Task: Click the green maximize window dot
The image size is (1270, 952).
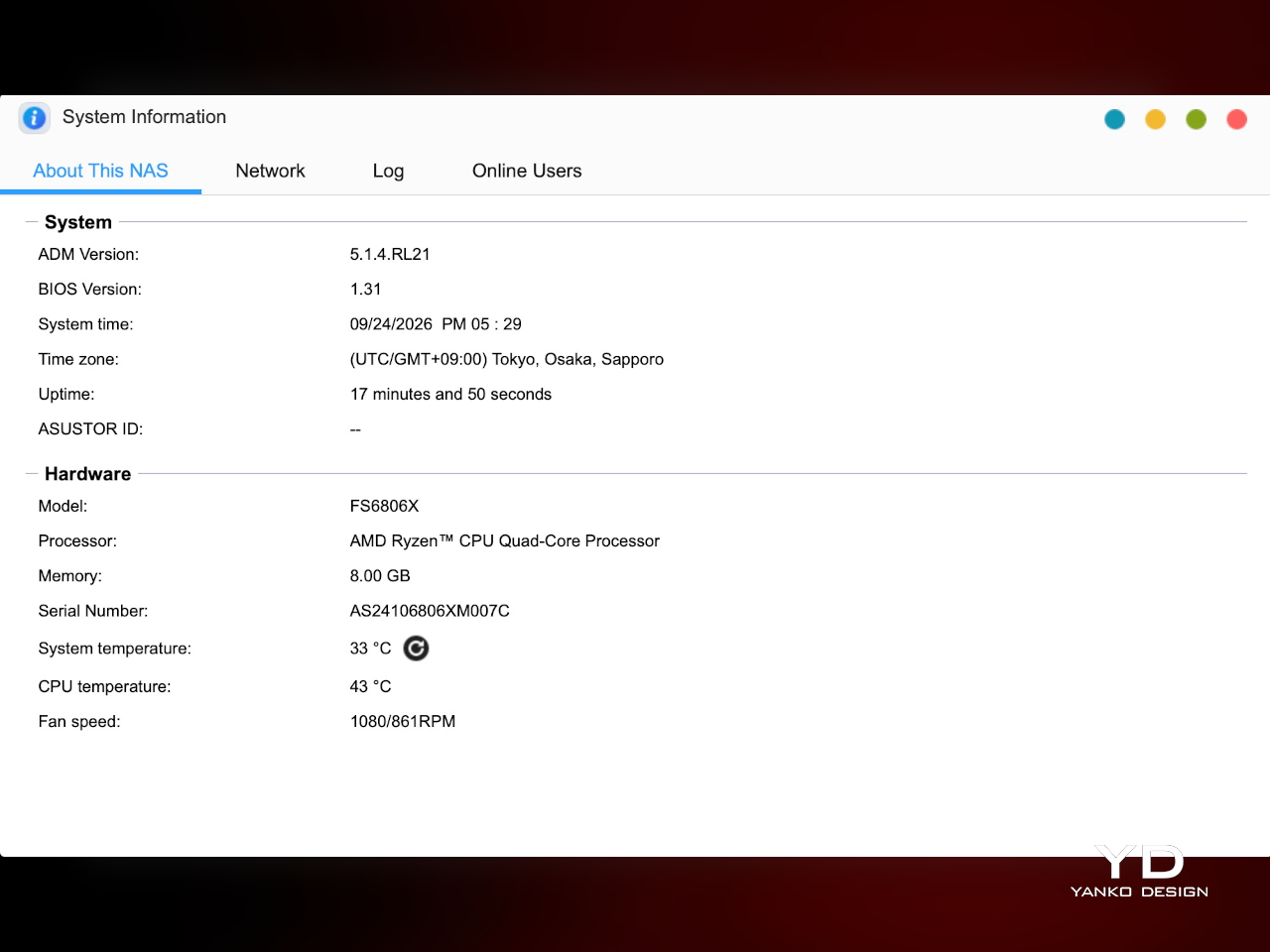Action: pos(1196,119)
